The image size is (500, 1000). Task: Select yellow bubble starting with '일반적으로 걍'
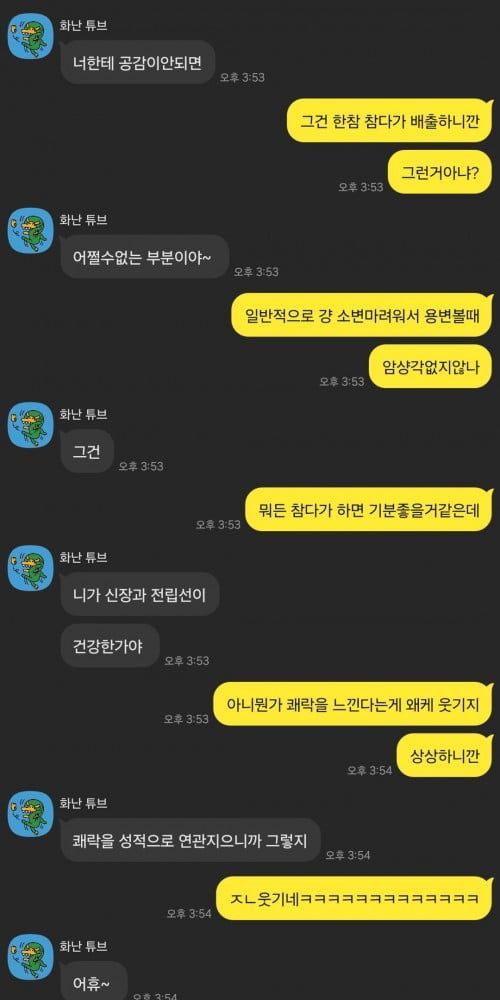tap(363, 314)
